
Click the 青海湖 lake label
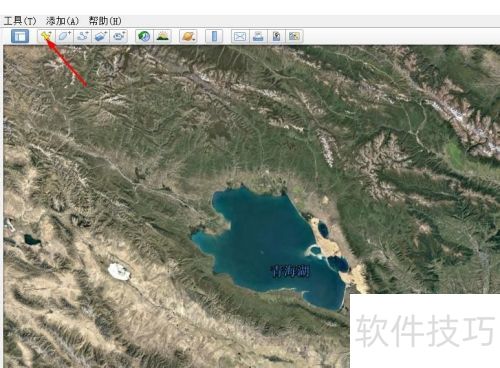point(290,271)
